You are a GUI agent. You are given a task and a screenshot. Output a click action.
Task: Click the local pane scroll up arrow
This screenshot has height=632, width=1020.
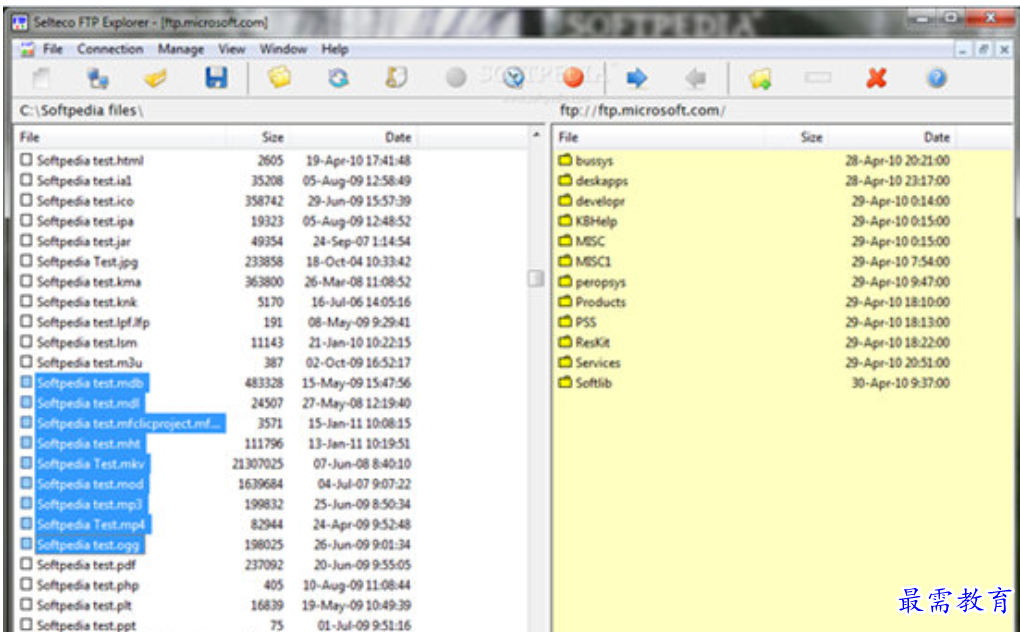point(536,135)
